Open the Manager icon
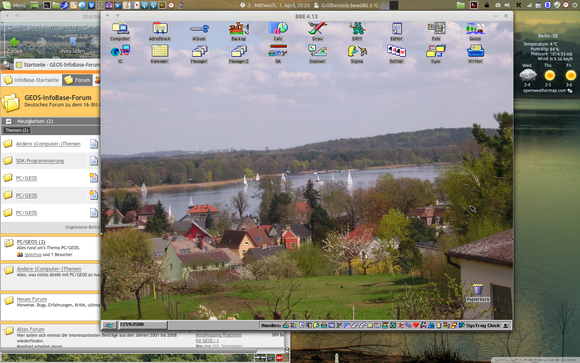Viewport: 580px width, 363px height. [x=199, y=54]
